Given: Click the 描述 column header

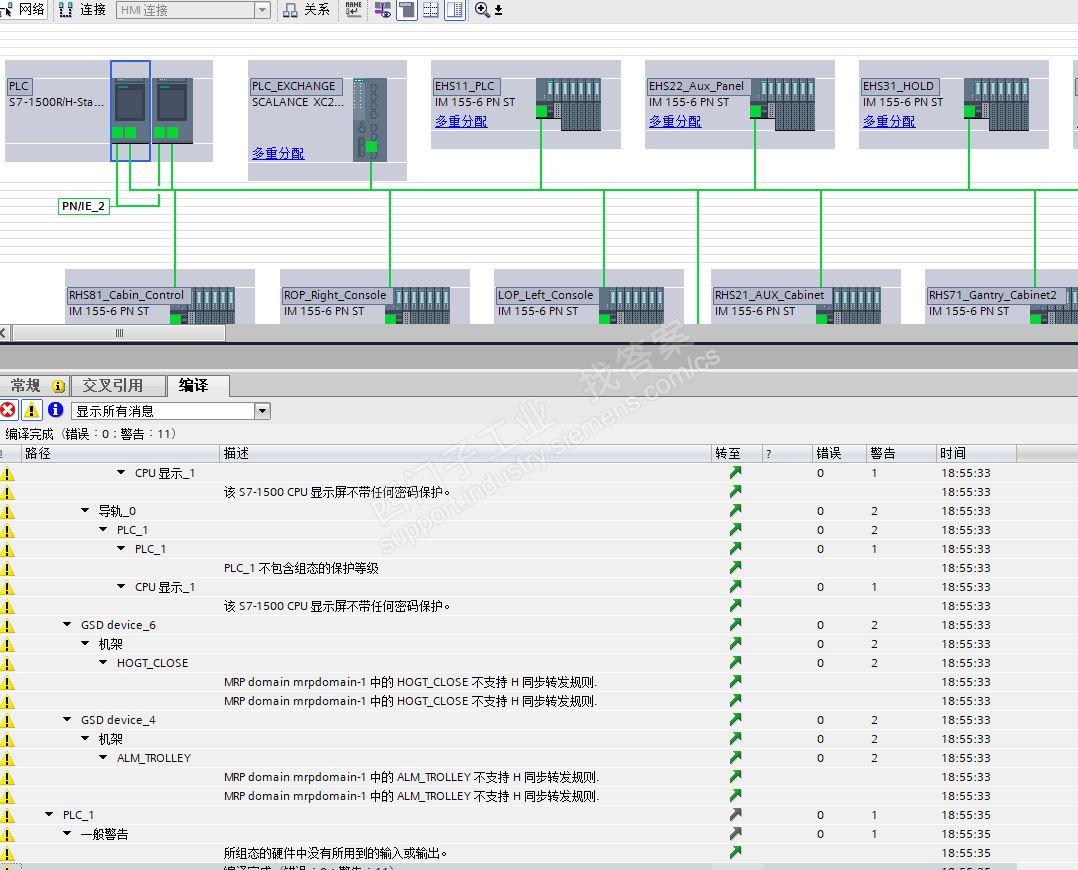Looking at the screenshot, I should click(x=465, y=453).
